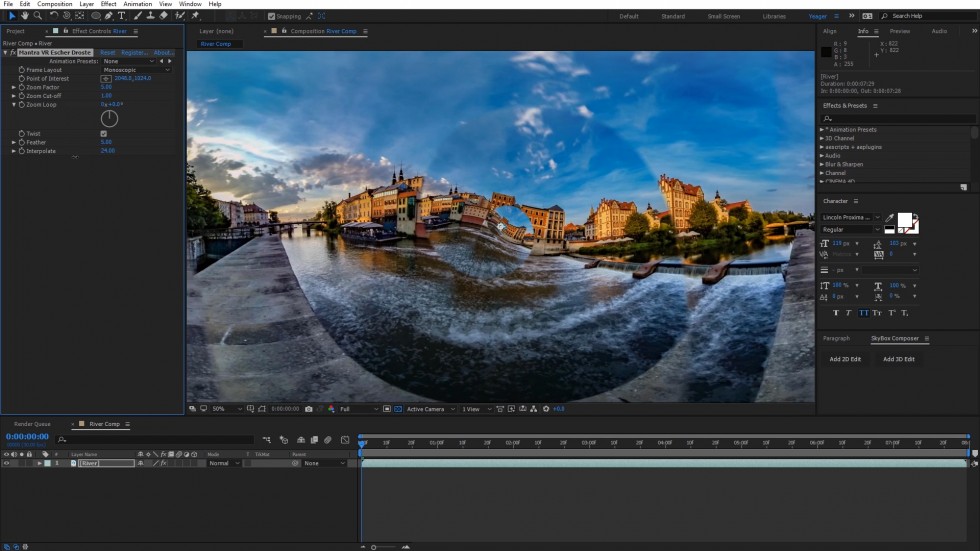Expand the Zoom Factor property
Screen dimensions: 980x551
[14, 87]
